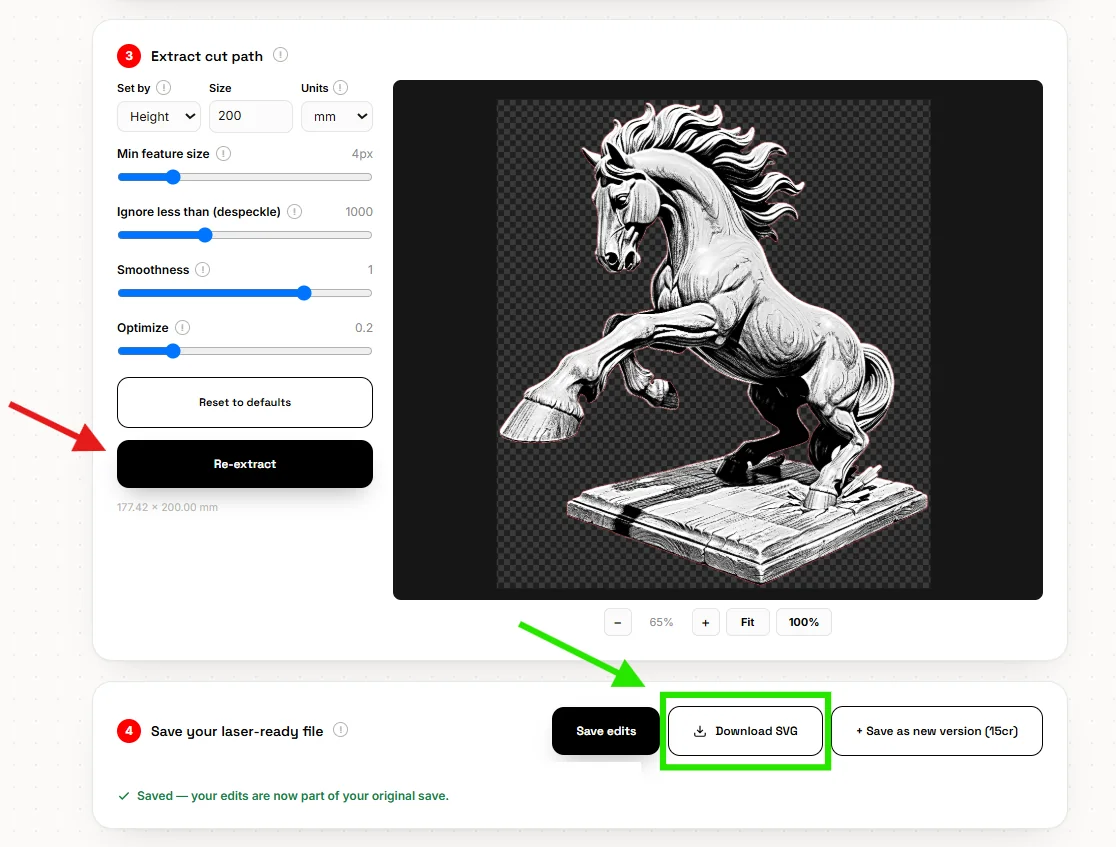Click the Download SVG button
The height and width of the screenshot is (847, 1116).
coord(745,731)
